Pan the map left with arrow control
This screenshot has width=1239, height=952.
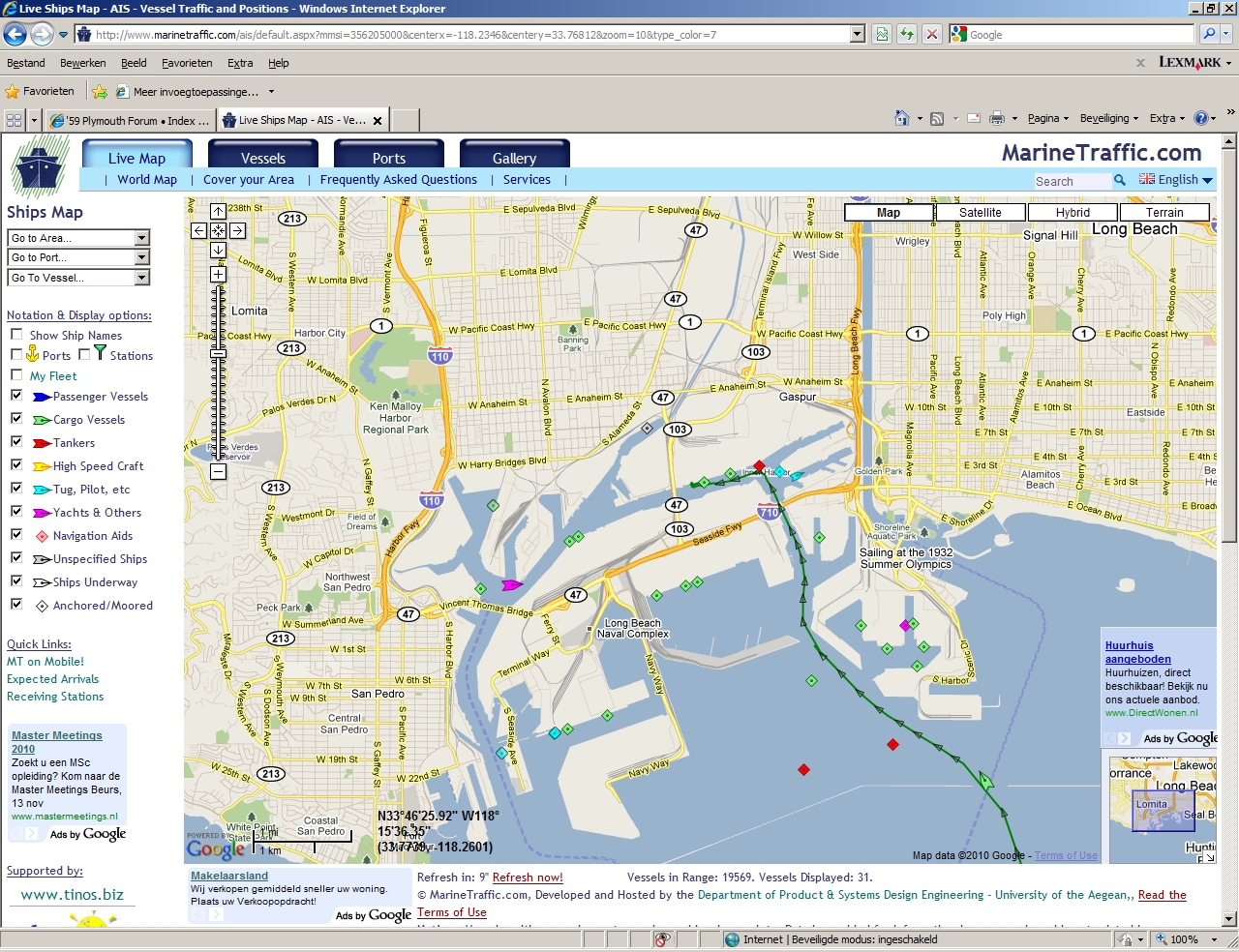coord(198,230)
